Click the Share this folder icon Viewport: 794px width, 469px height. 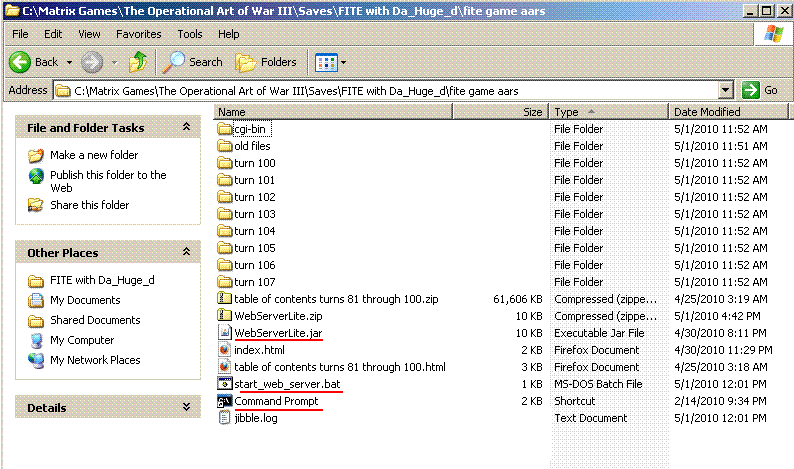tap(35, 205)
